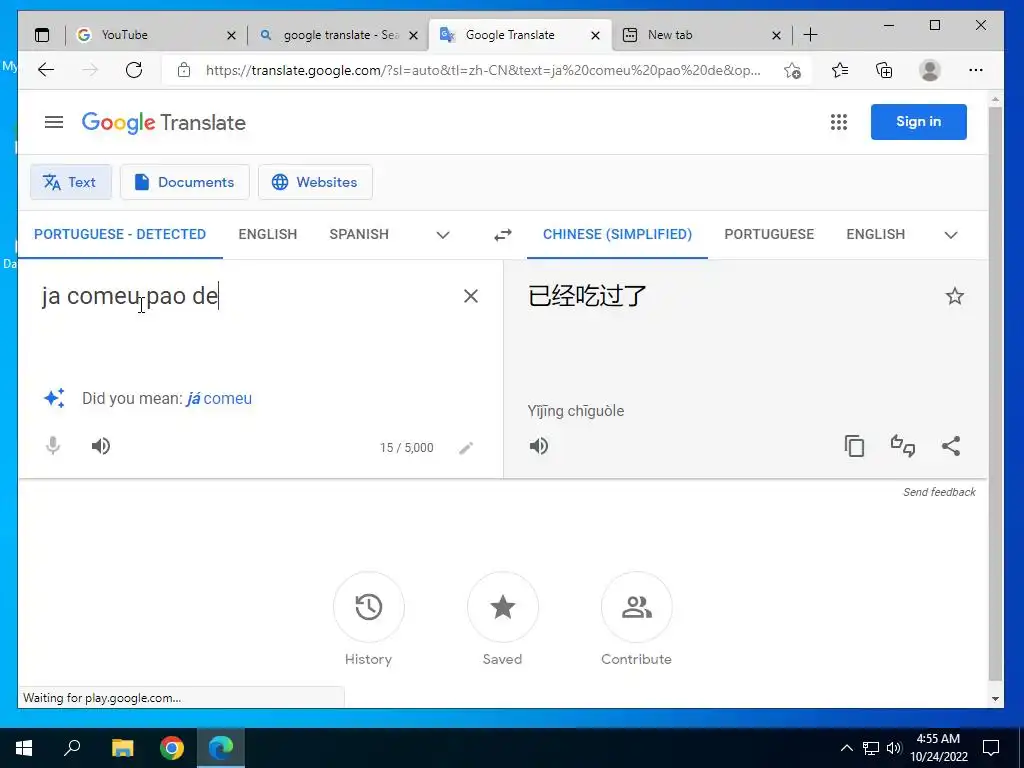Open the History circle button
Screen dimensions: 1024x768
pyautogui.click(x=369, y=607)
